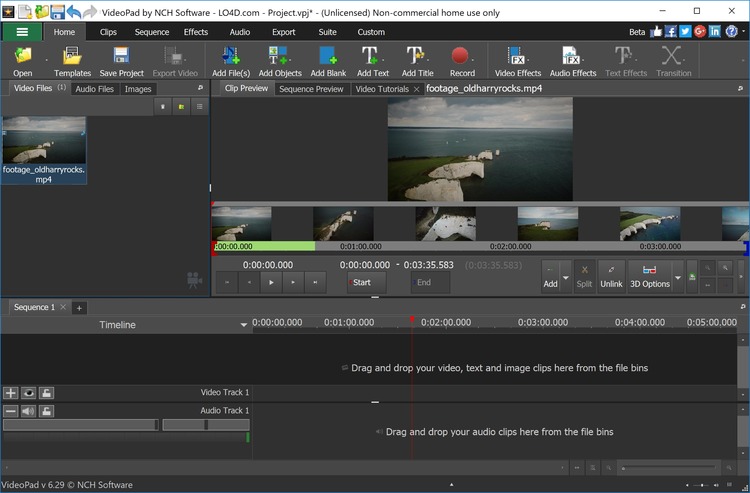The width and height of the screenshot is (750, 493).
Task: Close the Video Tutorials tab
Action: point(417,89)
